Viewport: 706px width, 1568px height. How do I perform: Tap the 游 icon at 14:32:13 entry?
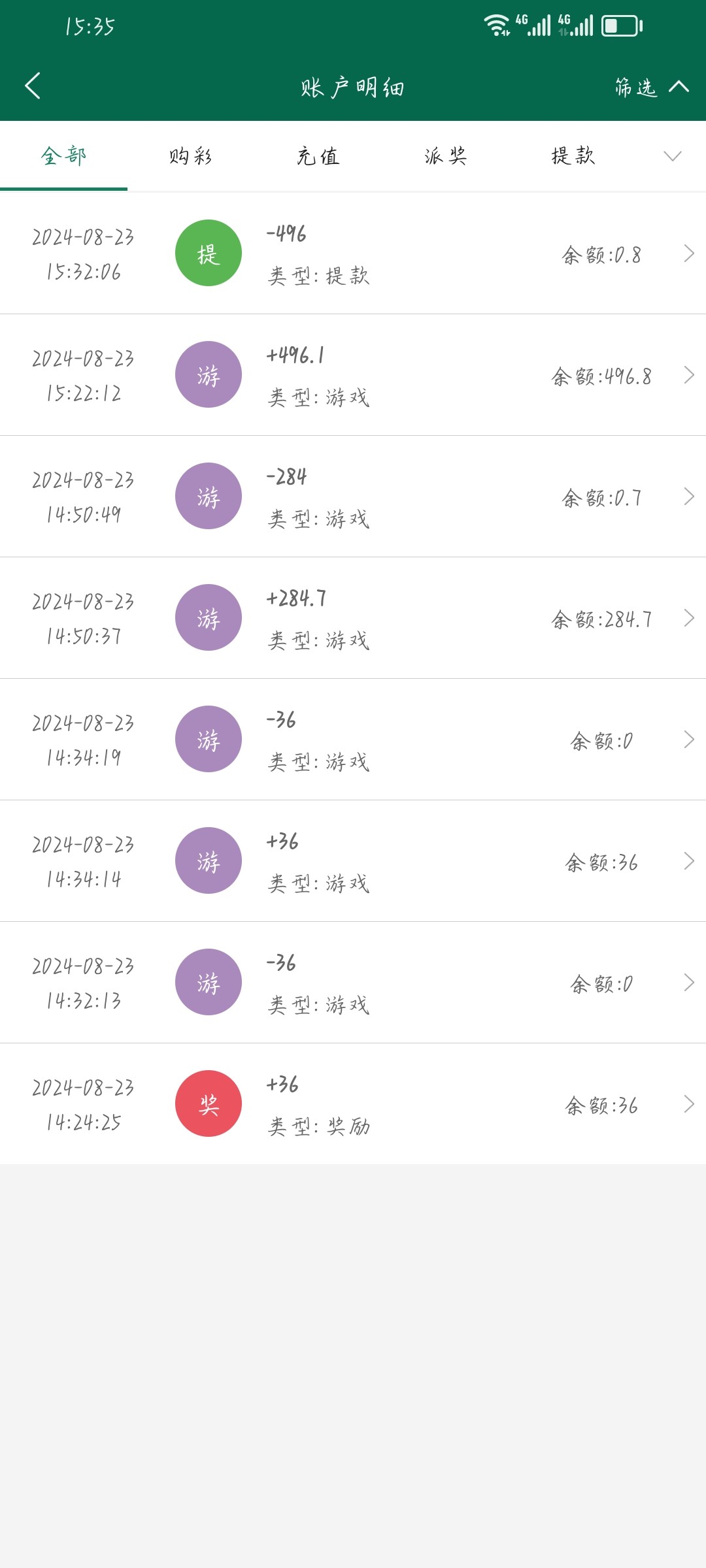[x=209, y=982]
